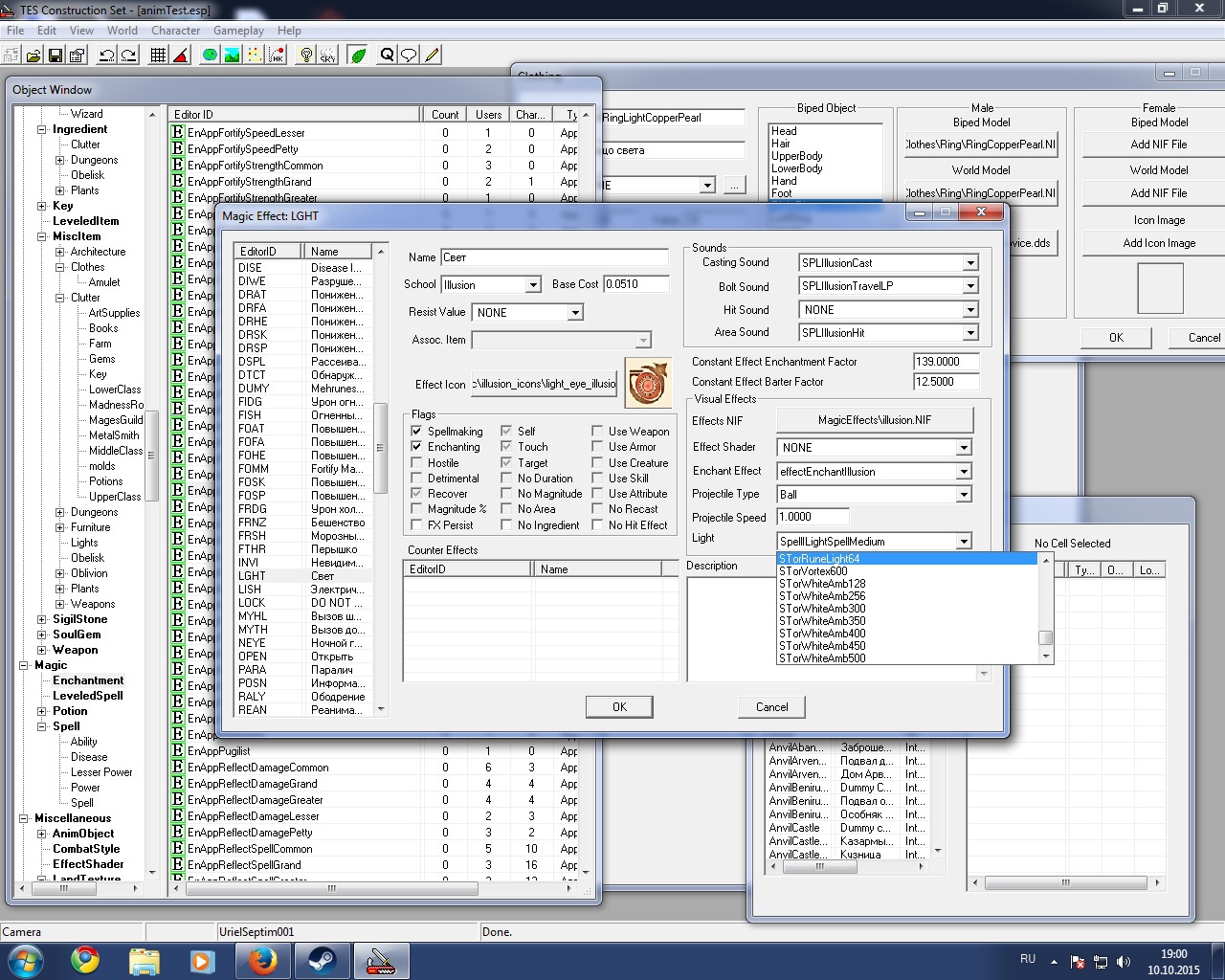This screenshot has width=1225, height=980.
Task: Open the View menu
Action: tap(81, 31)
